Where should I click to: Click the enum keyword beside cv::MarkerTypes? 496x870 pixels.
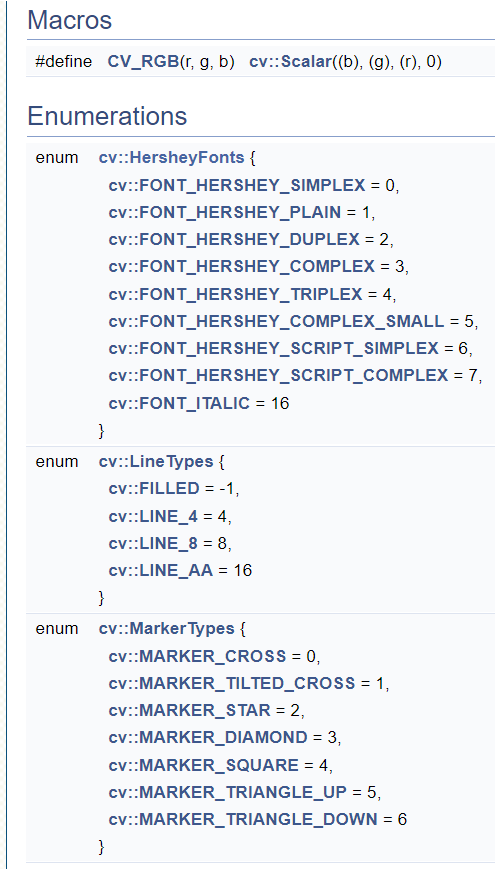57,628
